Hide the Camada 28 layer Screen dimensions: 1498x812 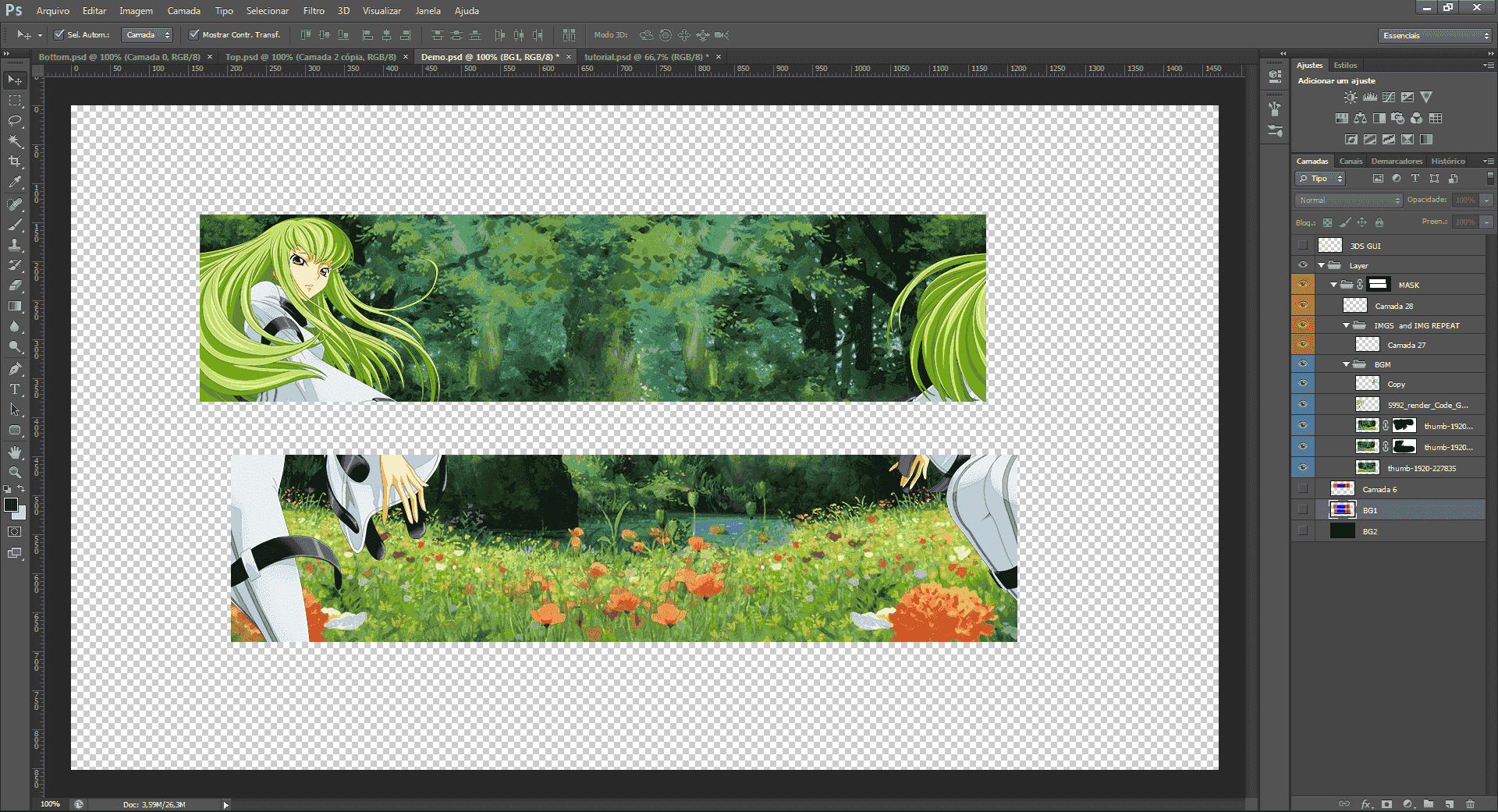click(x=1303, y=306)
